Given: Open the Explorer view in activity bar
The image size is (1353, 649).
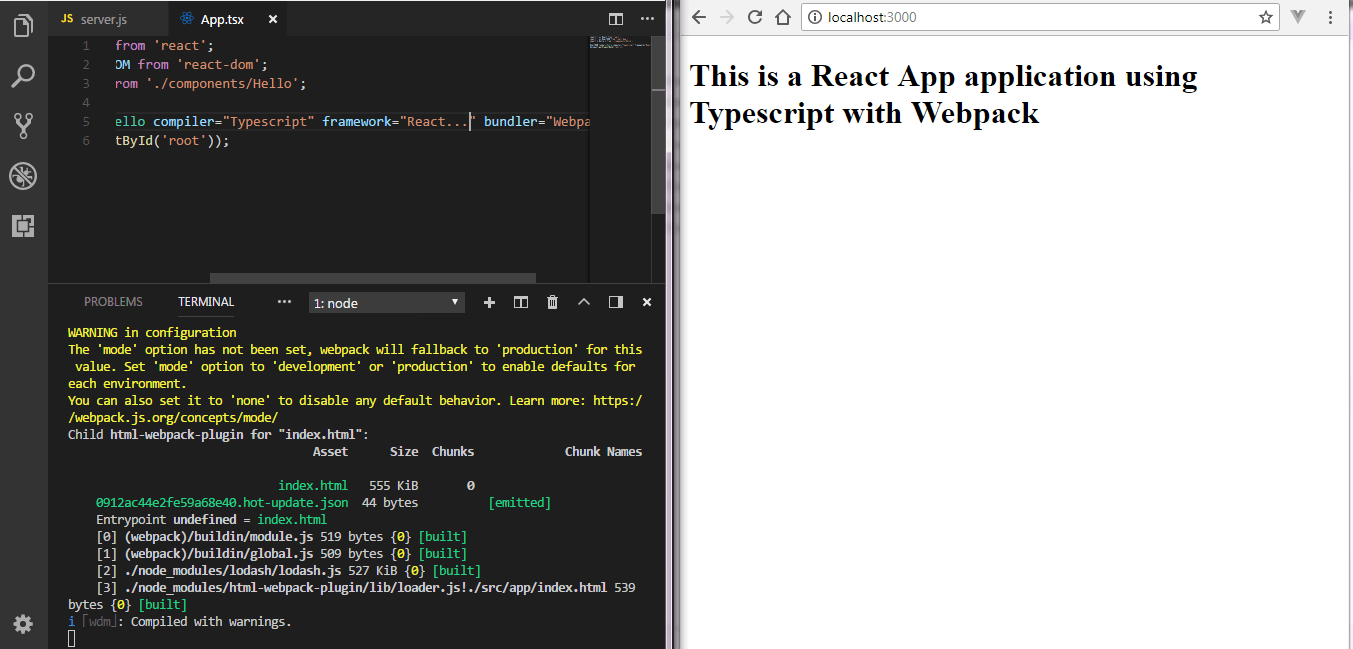Looking at the screenshot, I should point(23,25).
